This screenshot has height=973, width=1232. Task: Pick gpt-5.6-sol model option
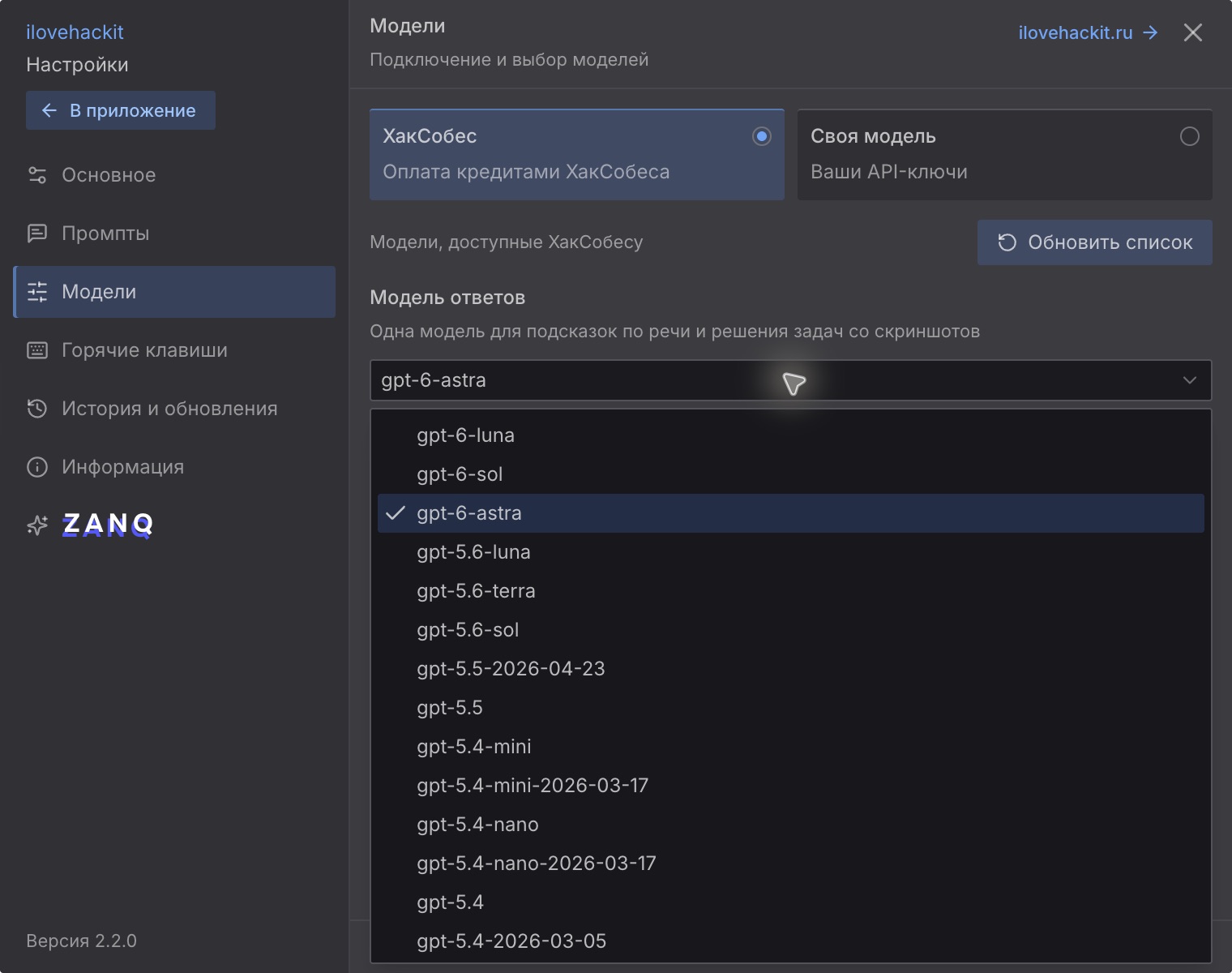[790, 630]
